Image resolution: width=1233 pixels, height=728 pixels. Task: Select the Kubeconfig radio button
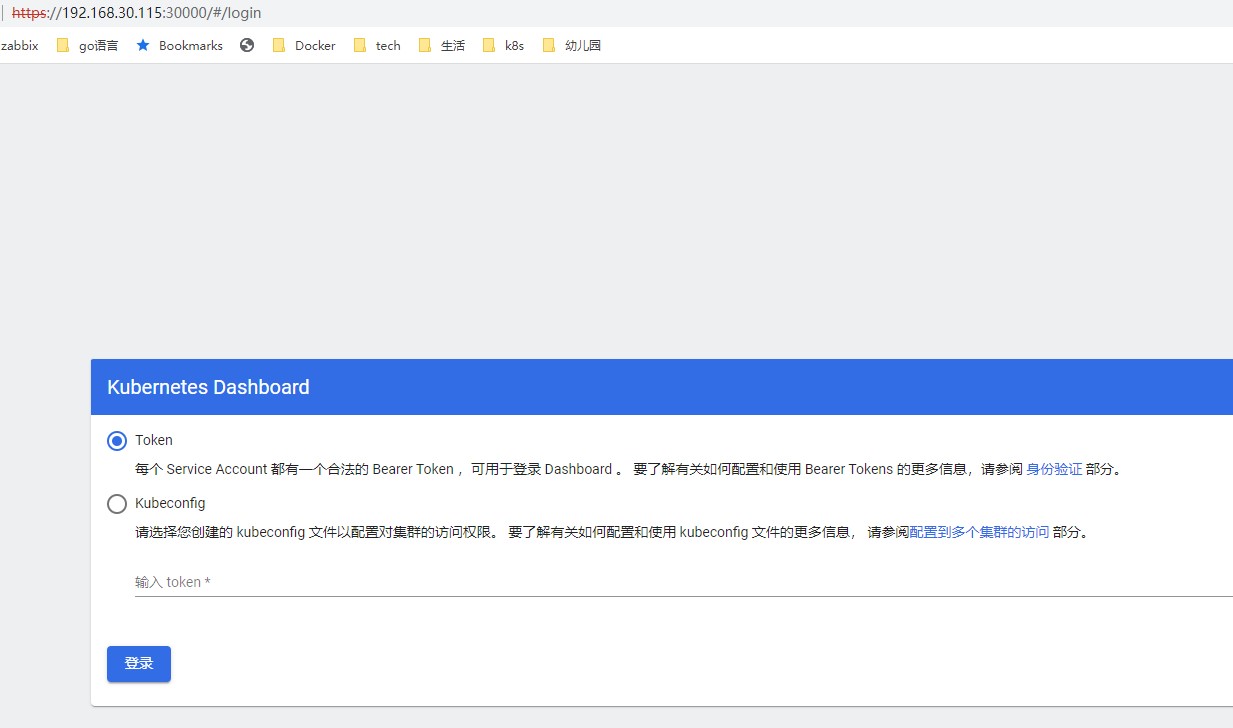117,504
